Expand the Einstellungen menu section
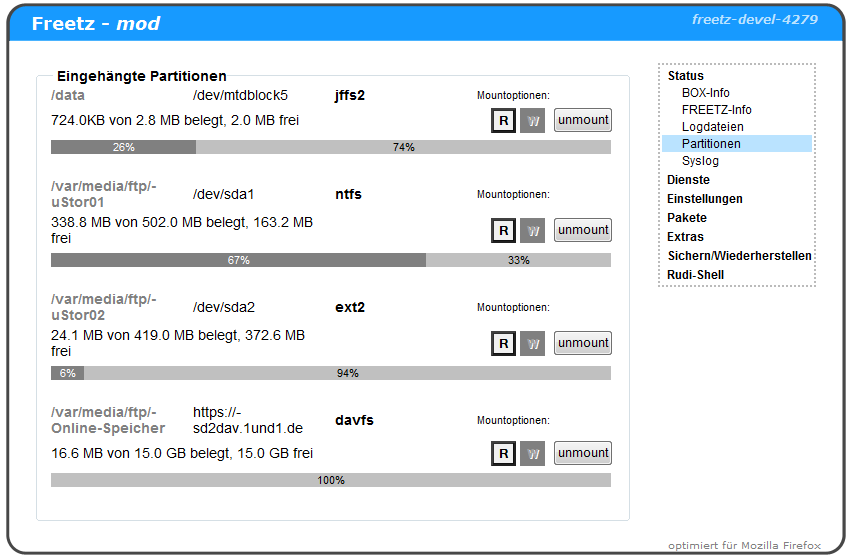Viewport: 852px width, 559px height. pyautogui.click(x=704, y=199)
